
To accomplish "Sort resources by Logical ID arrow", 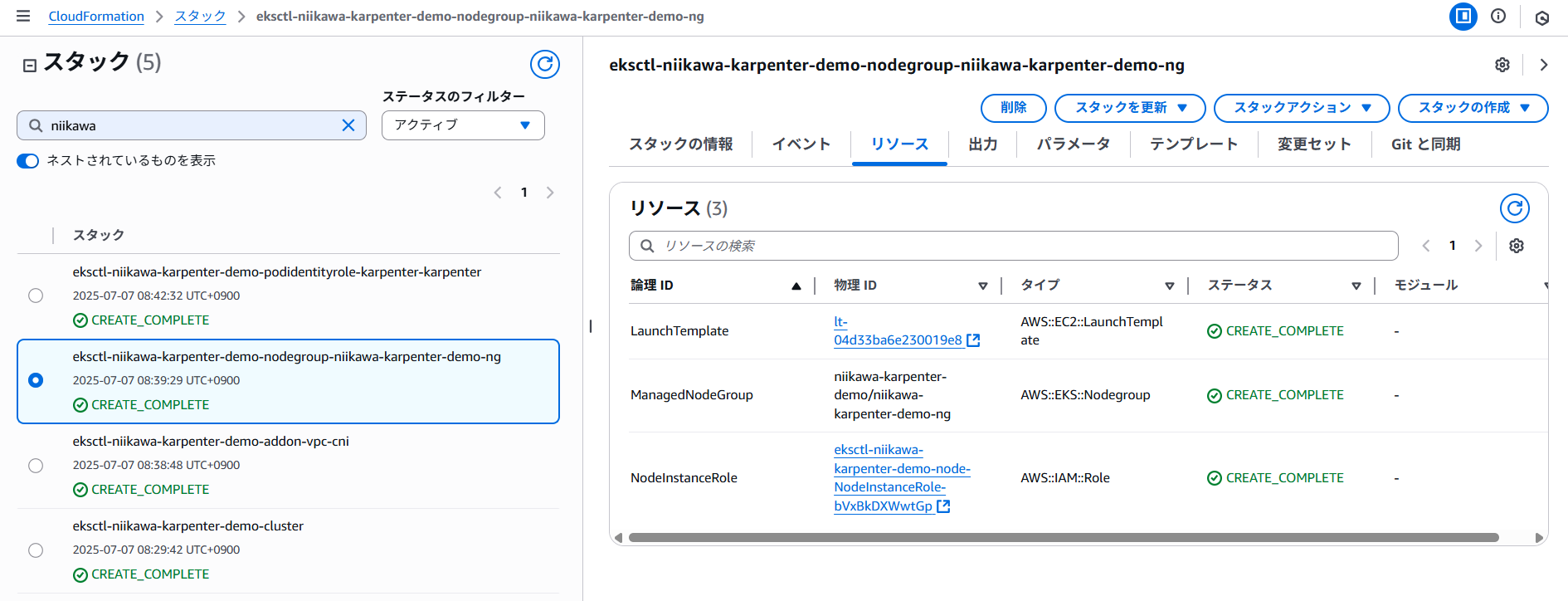I will [x=796, y=286].
